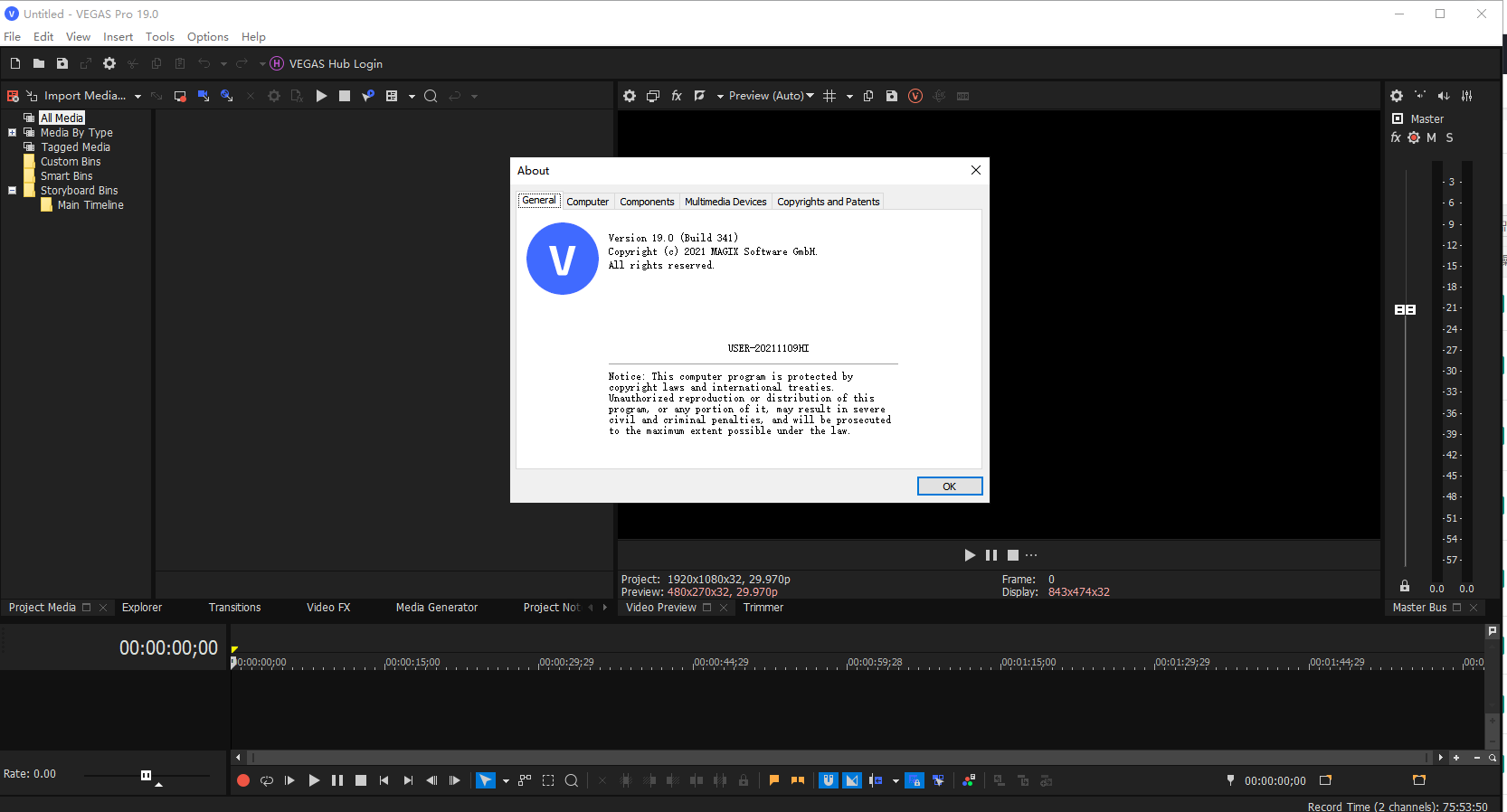The width and height of the screenshot is (1507, 812).
Task: Open the edit tool dropdown arrow
Action: 506,781
